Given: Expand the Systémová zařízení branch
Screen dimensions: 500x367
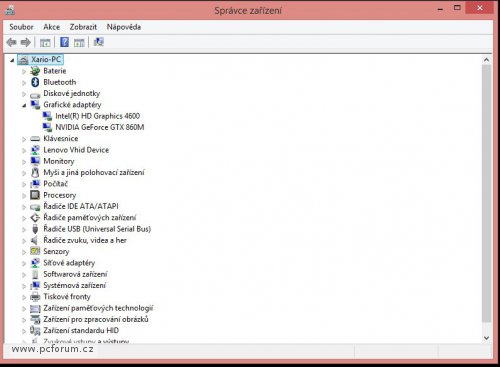Looking at the screenshot, I should pyautogui.click(x=24, y=286).
